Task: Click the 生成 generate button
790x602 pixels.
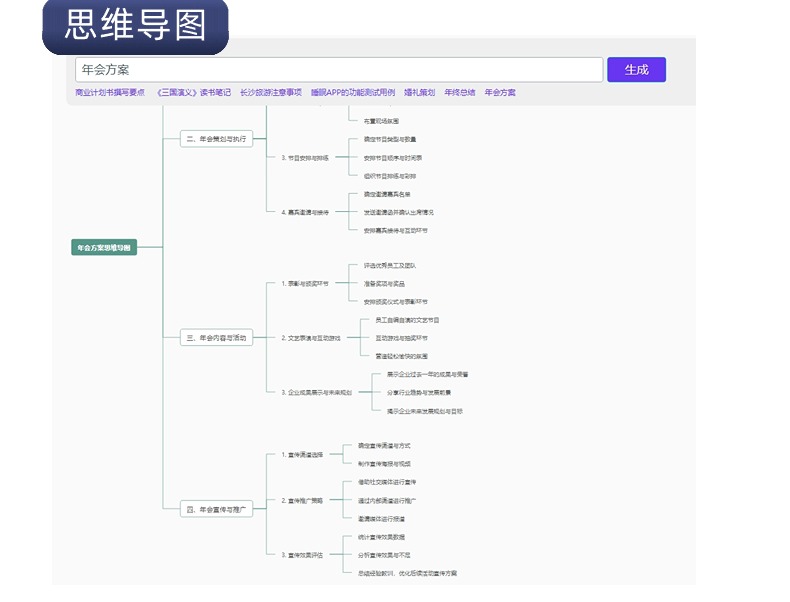Action: pos(636,70)
